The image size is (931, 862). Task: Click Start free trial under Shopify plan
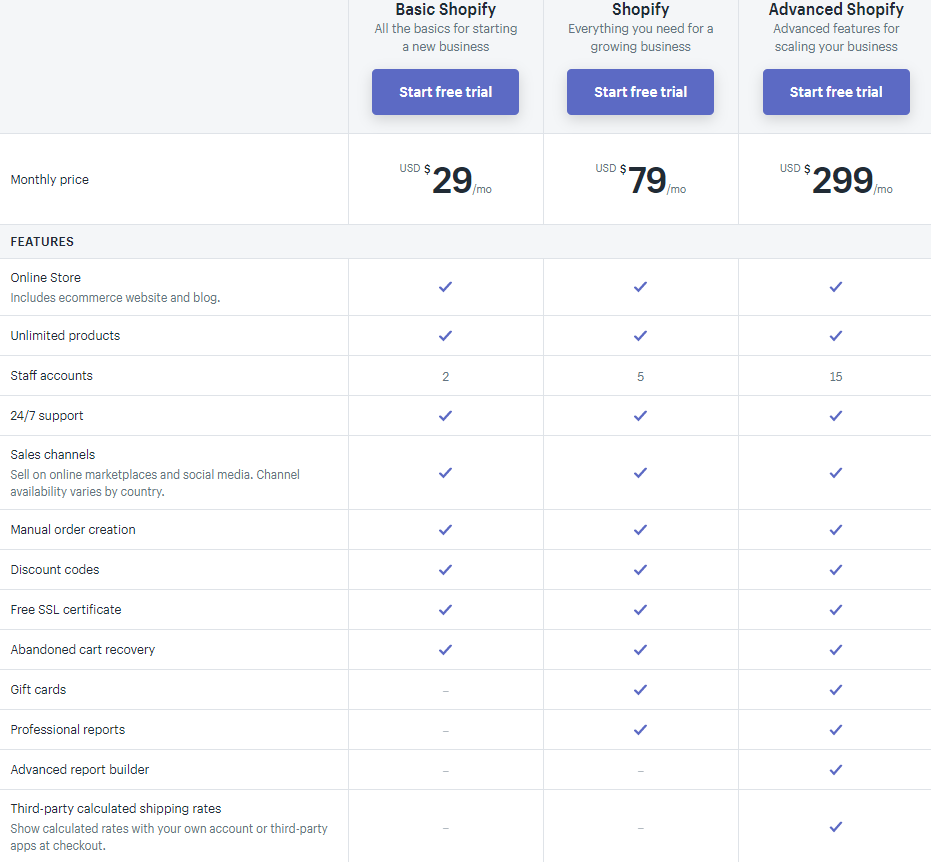[x=640, y=92]
